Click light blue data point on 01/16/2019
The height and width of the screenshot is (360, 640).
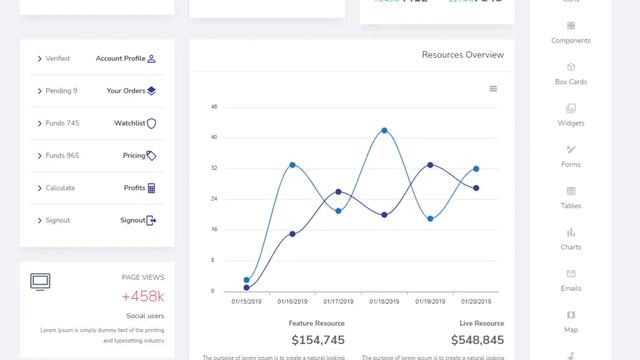[292, 165]
